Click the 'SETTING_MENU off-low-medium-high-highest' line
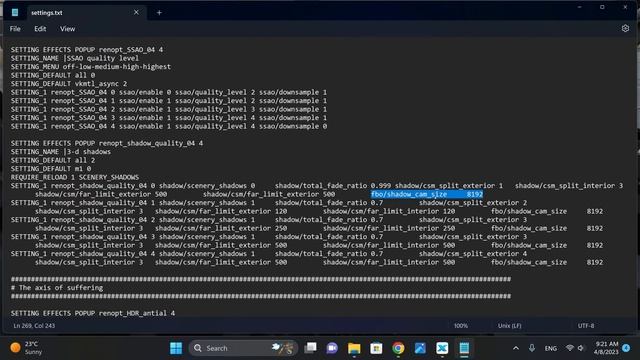 pyautogui.click(x=91, y=67)
